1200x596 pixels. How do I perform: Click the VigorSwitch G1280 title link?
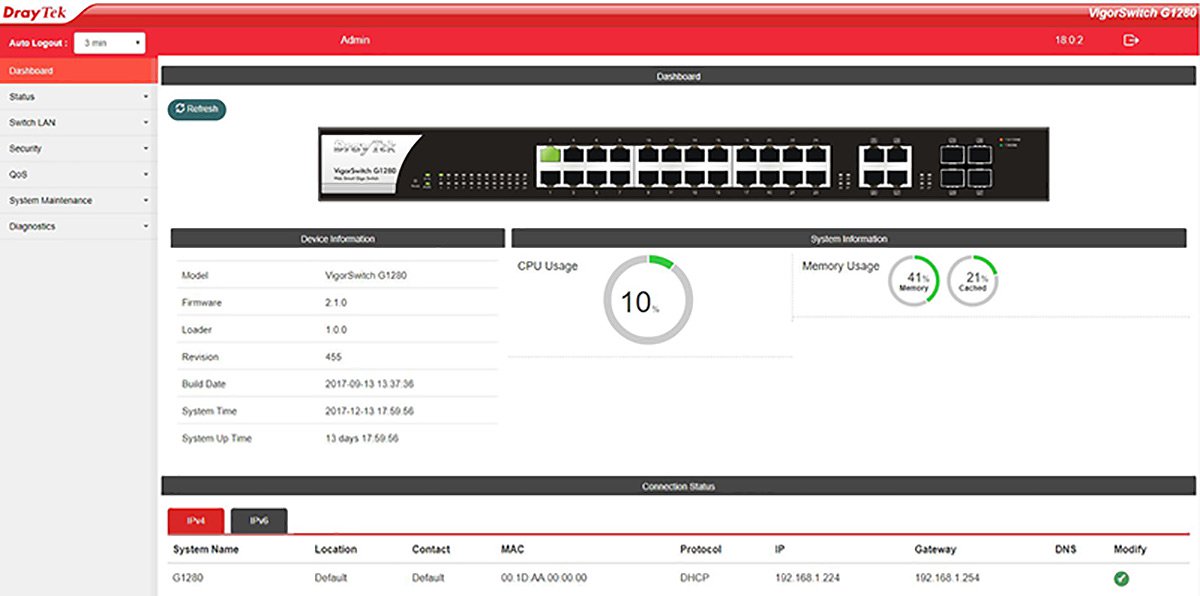click(1140, 11)
